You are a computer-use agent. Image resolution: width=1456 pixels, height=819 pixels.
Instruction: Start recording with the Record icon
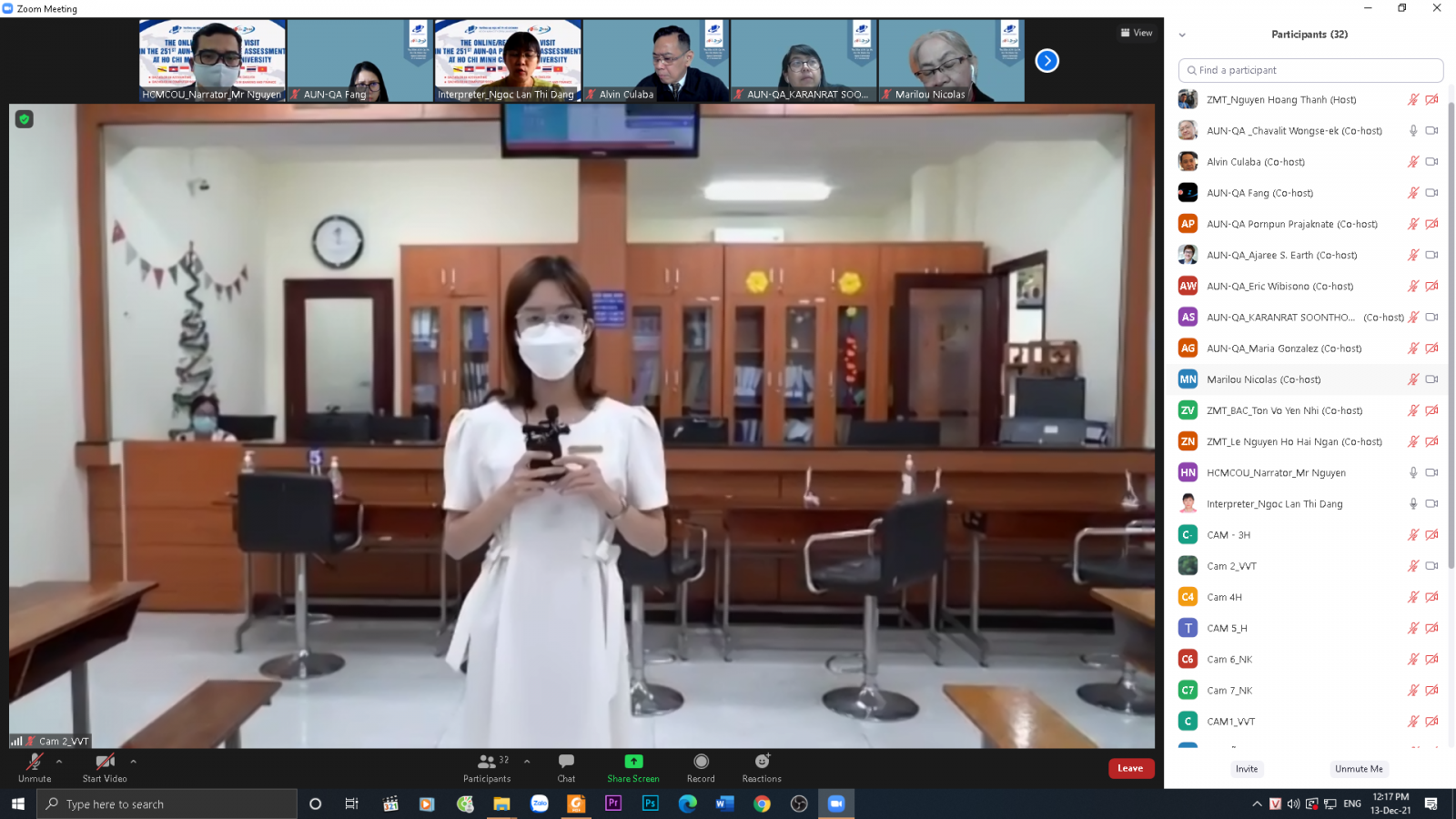701,762
